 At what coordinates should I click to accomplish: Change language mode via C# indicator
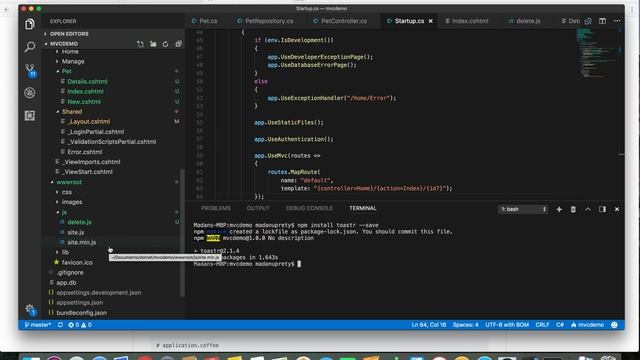coord(560,325)
